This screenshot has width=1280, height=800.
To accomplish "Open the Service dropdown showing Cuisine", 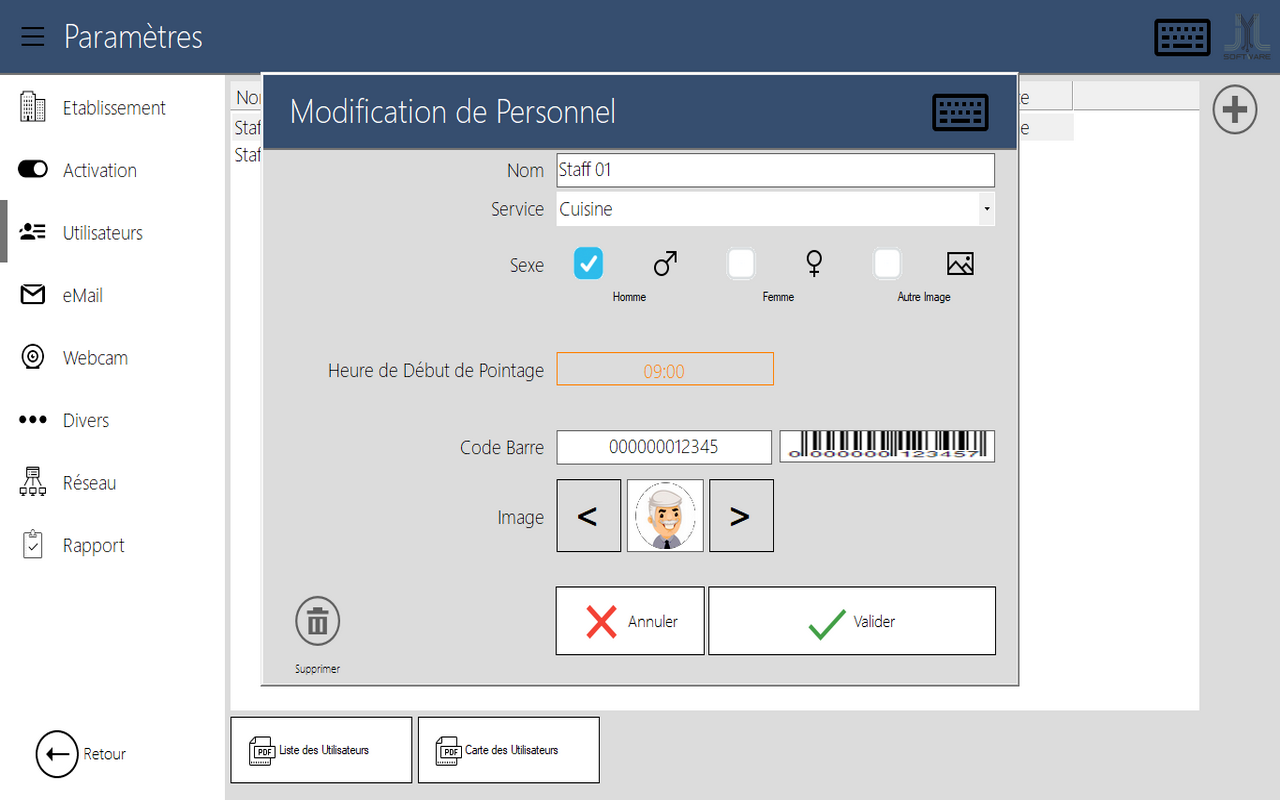I will (x=775, y=209).
